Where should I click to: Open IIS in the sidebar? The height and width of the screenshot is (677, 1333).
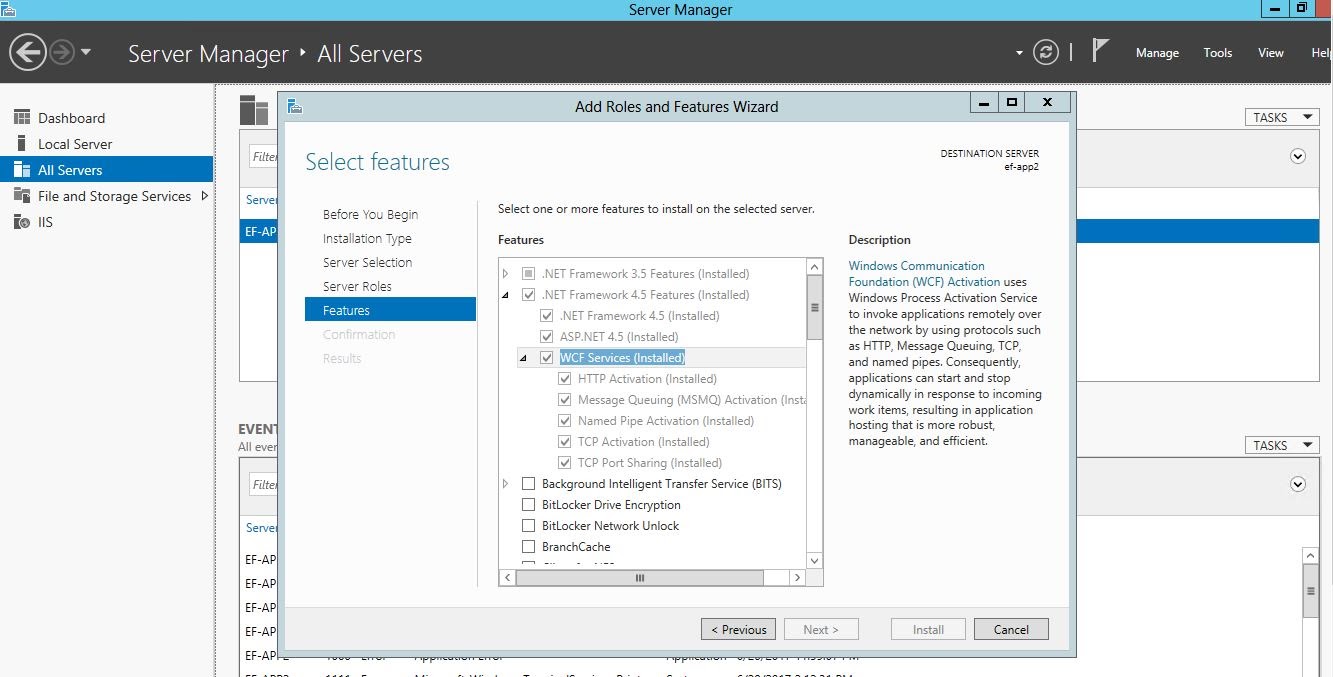click(45, 222)
